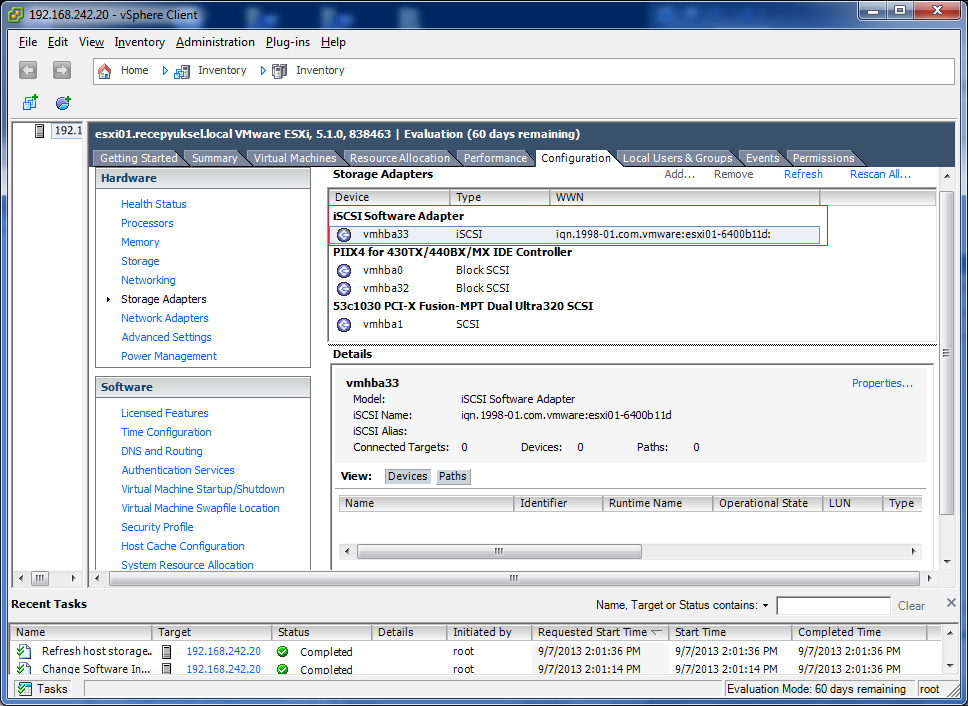Open Processors hardware settings
The width and height of the screenshot is (968, 706).
pyautogui.click(x=147, y=223)
